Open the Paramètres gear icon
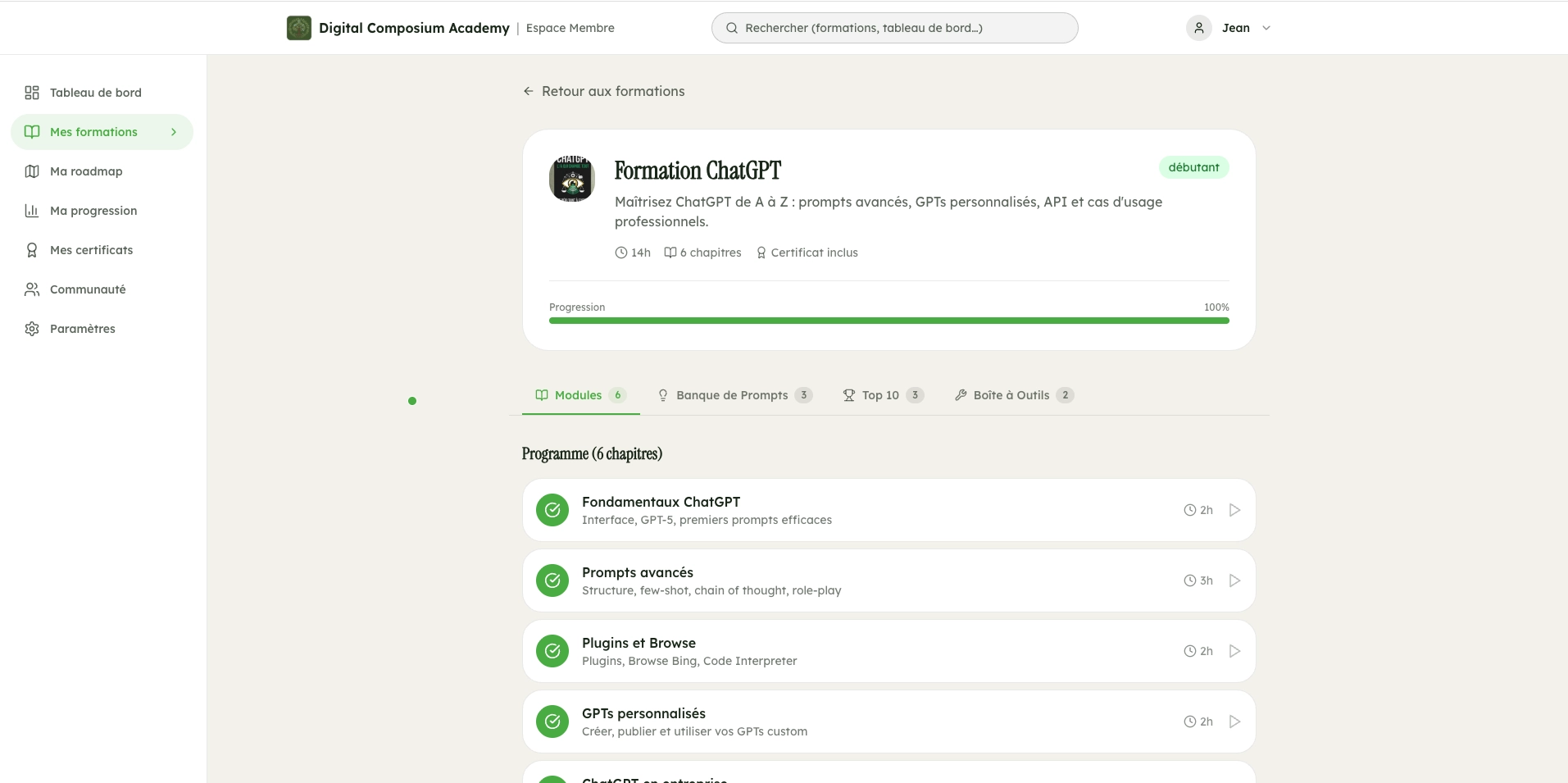Image resolution: width=1568 pixels, height=783 pixels. [32, 328]
